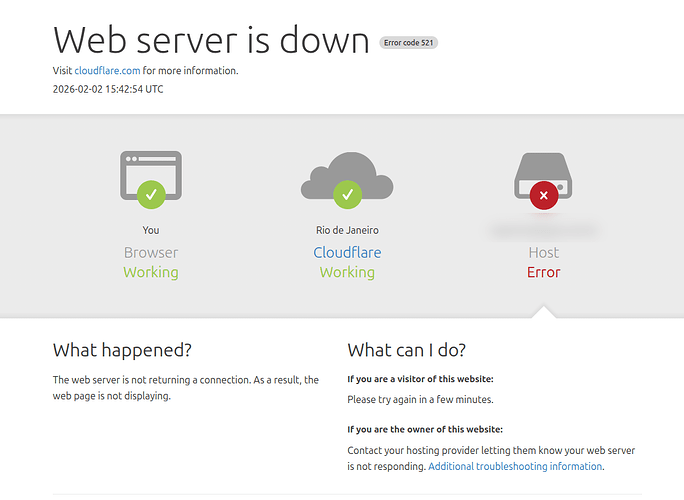The height and width of the screenshot is (500, 684).
Task: Click the Error code 521 badge
Action: click(x=408, y=43)
